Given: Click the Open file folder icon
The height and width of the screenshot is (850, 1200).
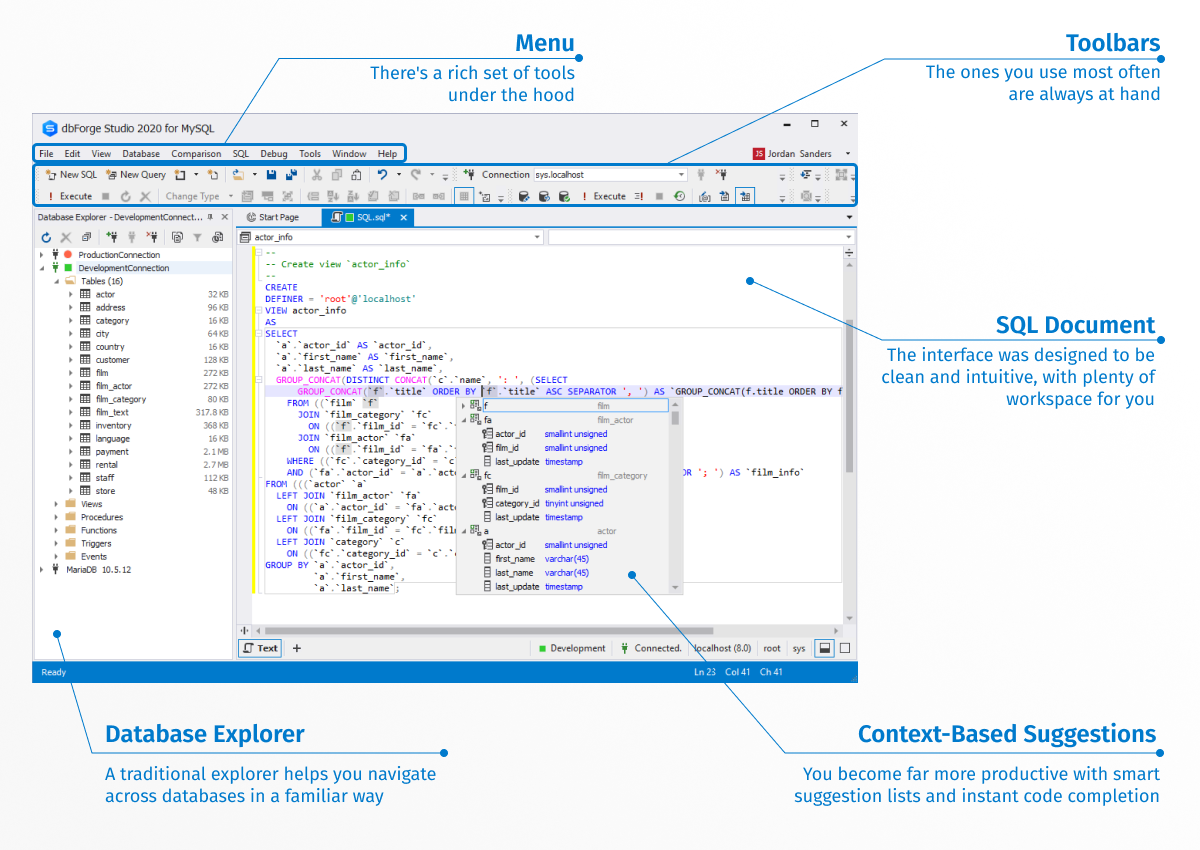Looking at the screenshot, I should pos(238,175).
